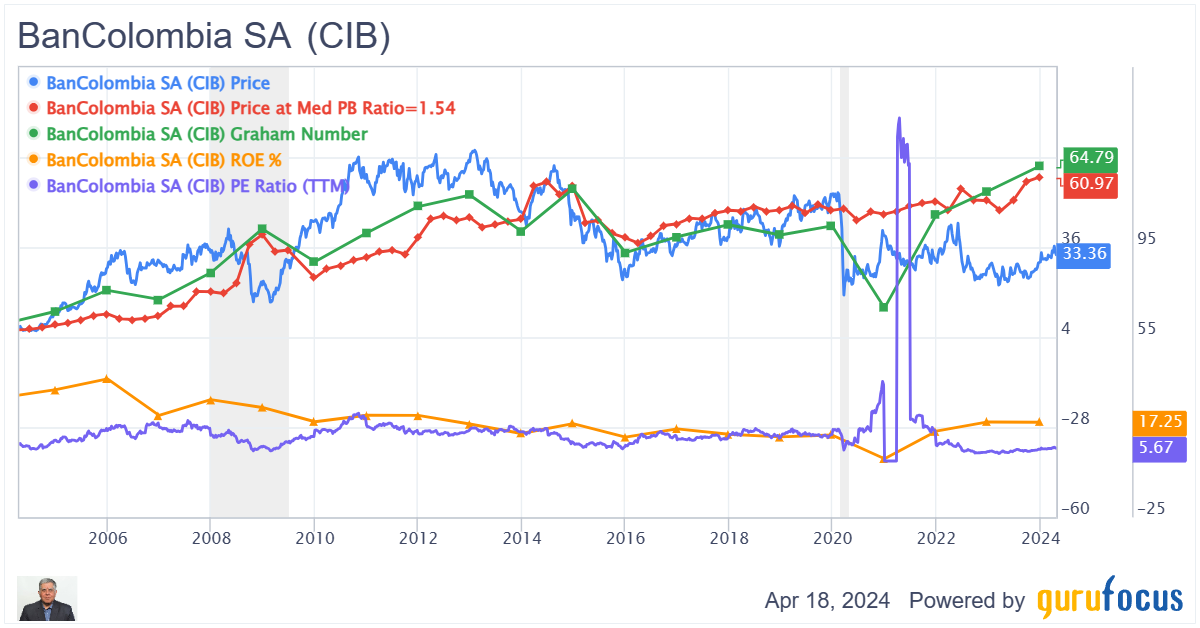1200x628 pixels.
Task: Click the orange ROE % legend dot
Action: click(35, 160)
